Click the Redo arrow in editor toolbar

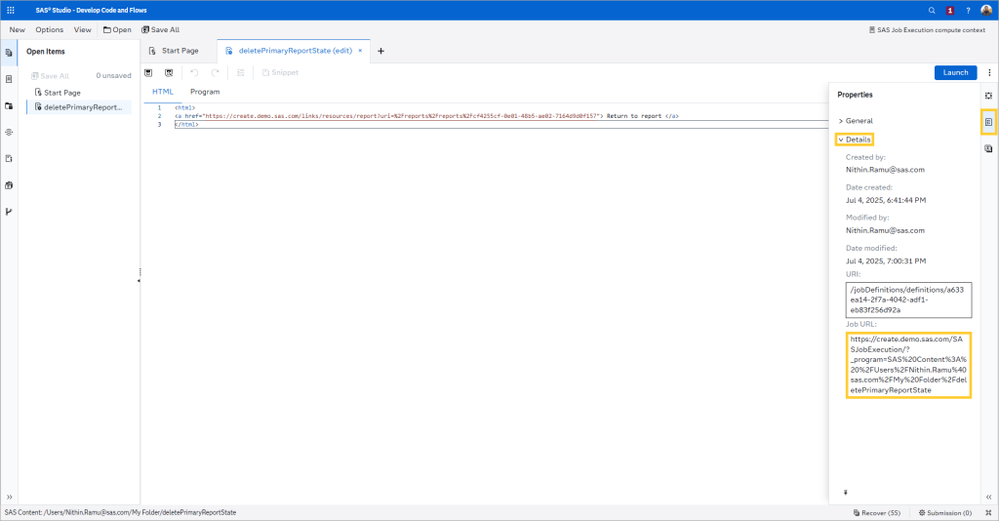click(215, 73)
